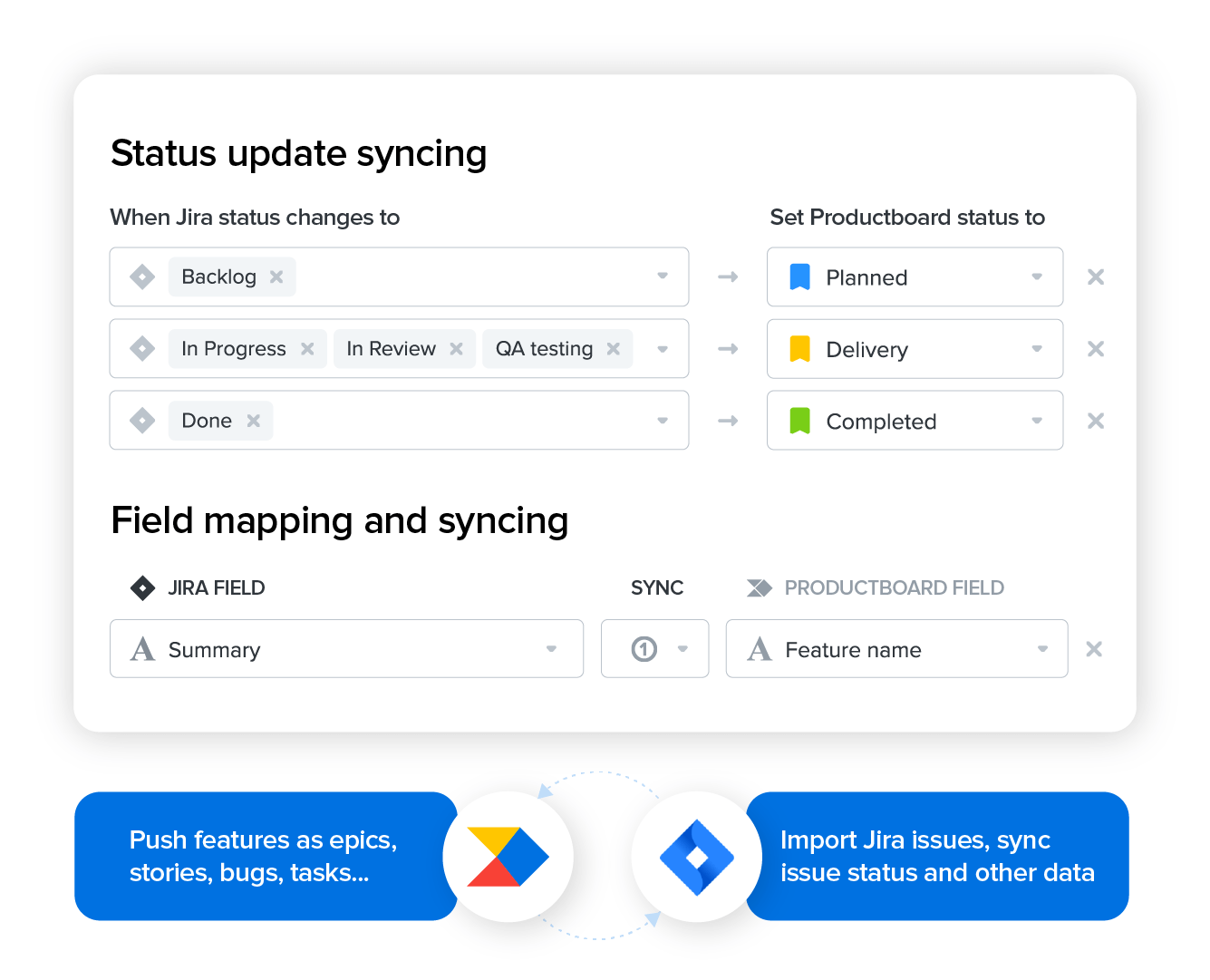Click the arrow between Backlog and Planned
Image resolution: width=1210 pixels, height=980 pixels.
tap(728, 277)
